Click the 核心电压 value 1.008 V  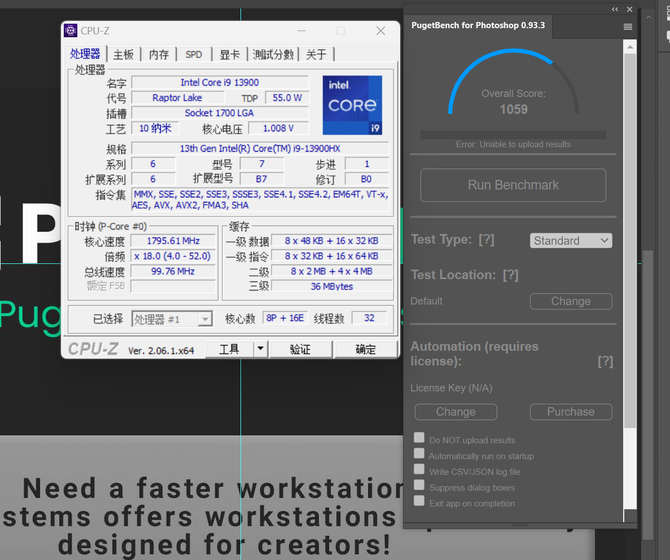278,128
